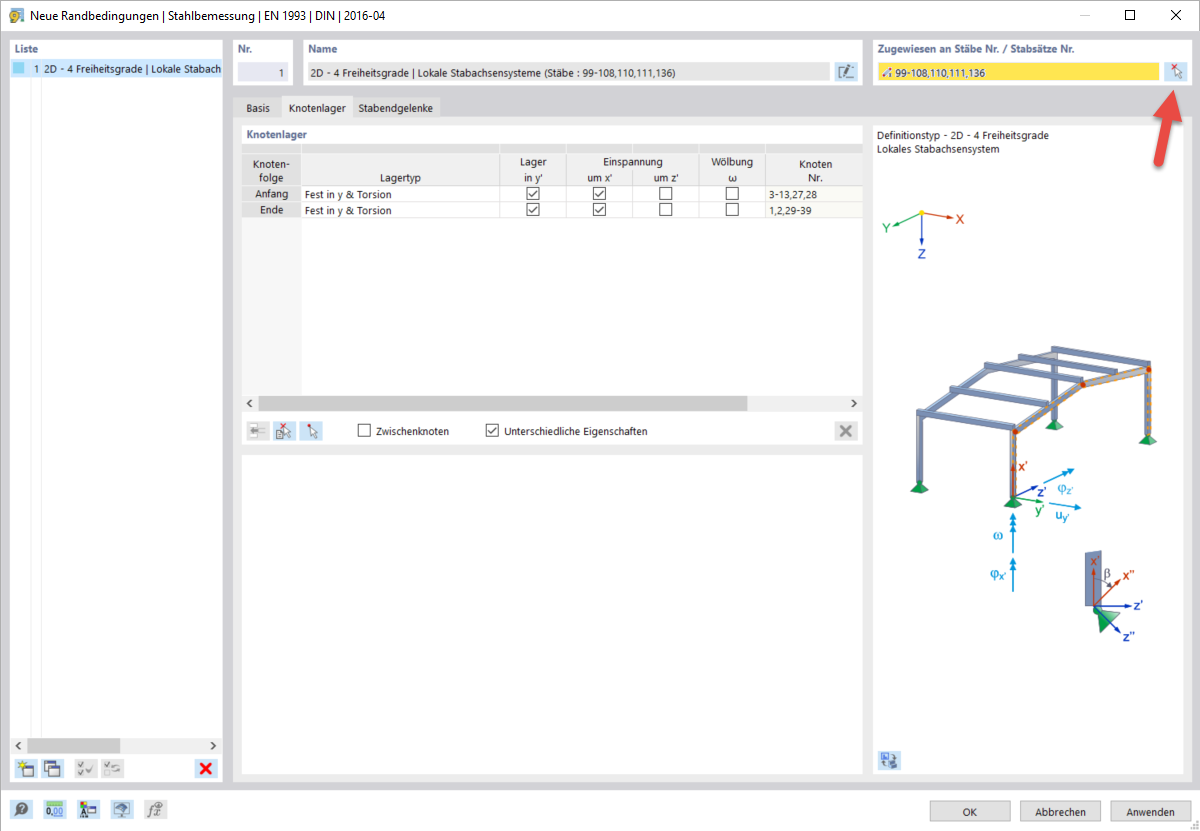The height and width of the screenshot is (831, 1200).
Task: Click Liste scrollbar left arrow
Action: tap(19, 746)
